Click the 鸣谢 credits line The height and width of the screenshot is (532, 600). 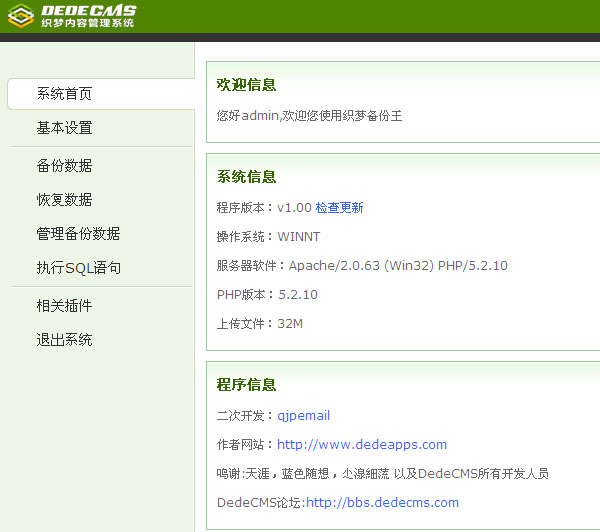pyautogui.click(x=383, y=474)
